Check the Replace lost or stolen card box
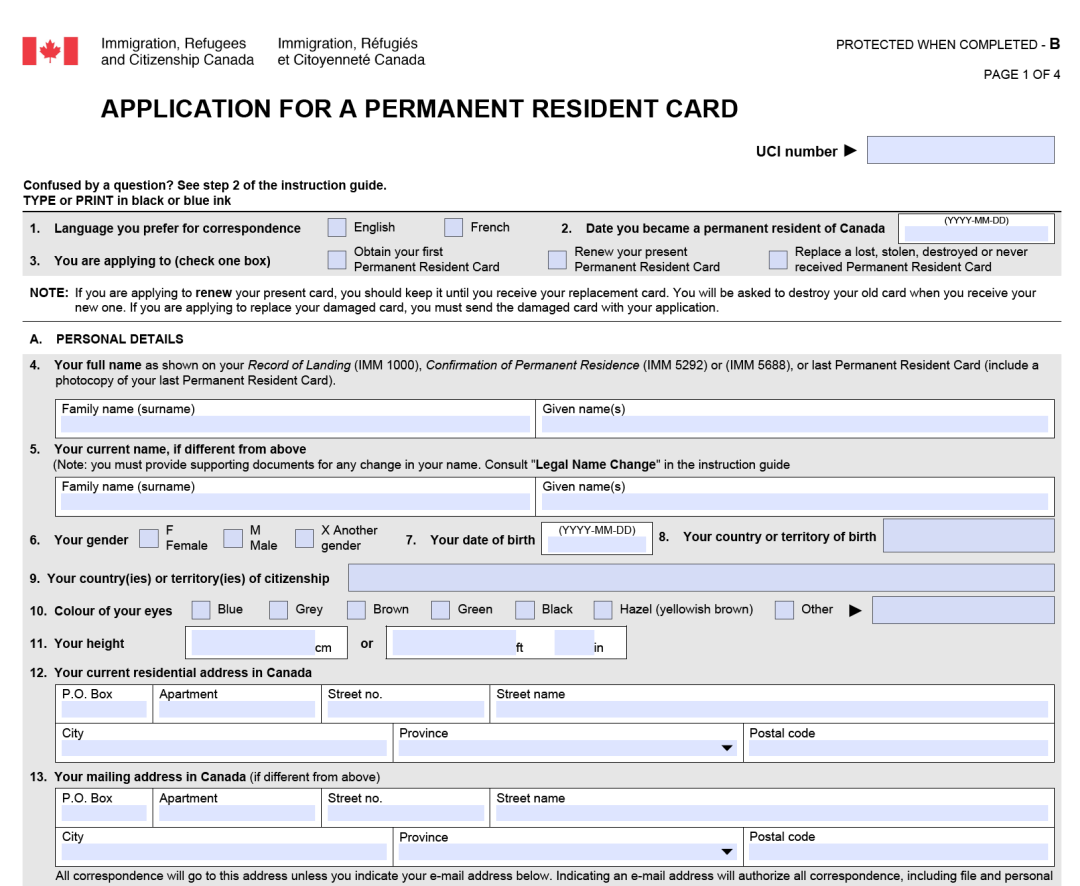The height and width of the screenshot is (886, 1080). coord(778,260)
